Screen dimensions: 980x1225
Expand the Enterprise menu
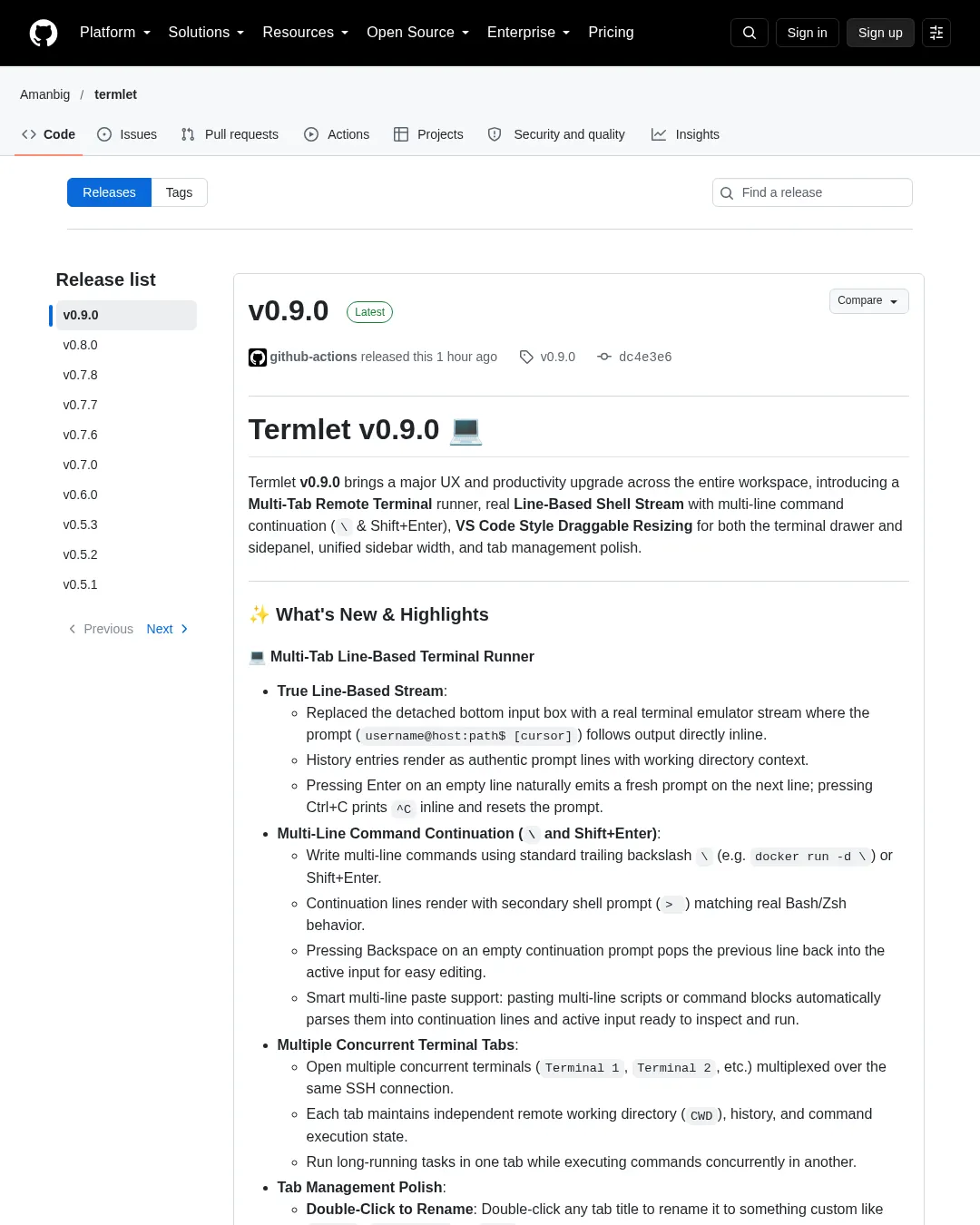coord(529,33)
